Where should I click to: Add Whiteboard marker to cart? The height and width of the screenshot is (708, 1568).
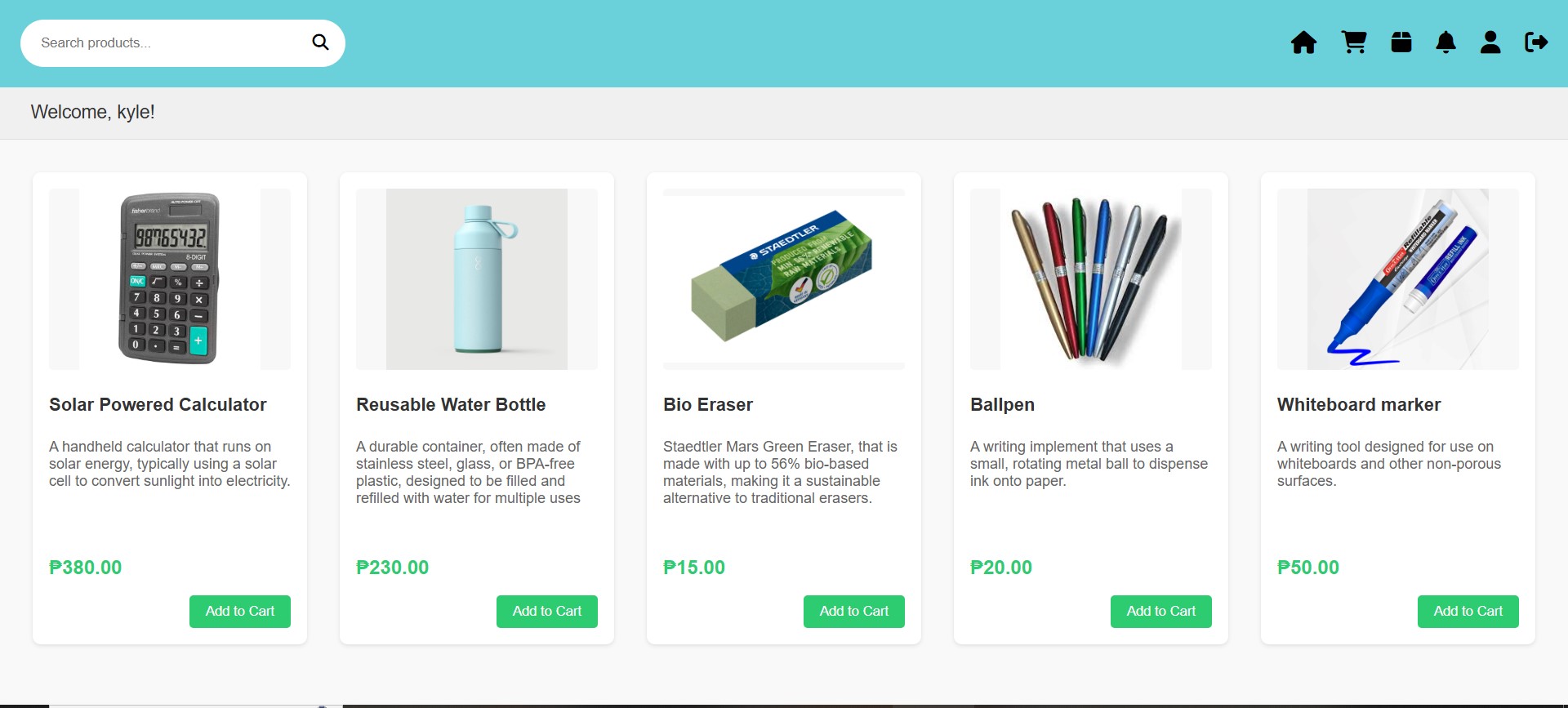(x=1468, y=612)
